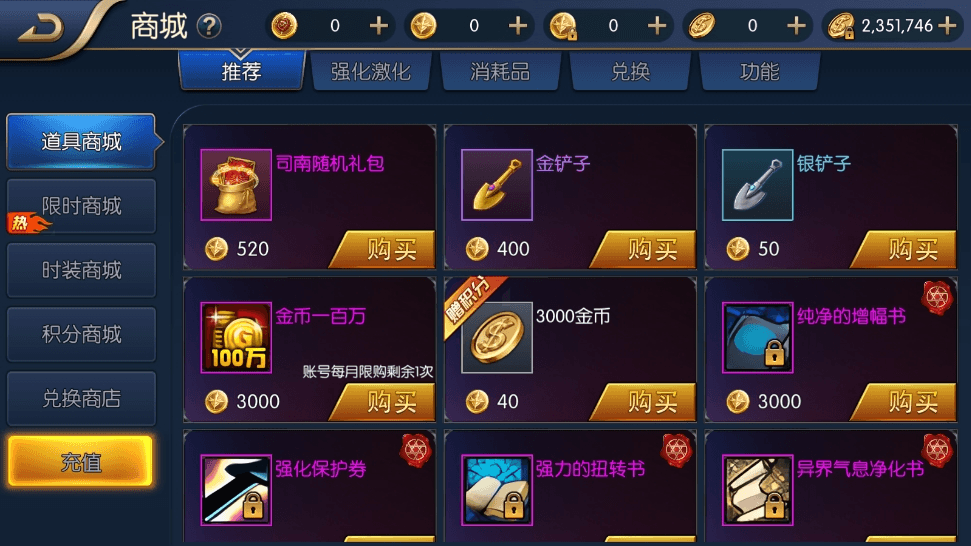Open the help question mark next to 商城
Viewport: 971px width, 546px height.
209,26
